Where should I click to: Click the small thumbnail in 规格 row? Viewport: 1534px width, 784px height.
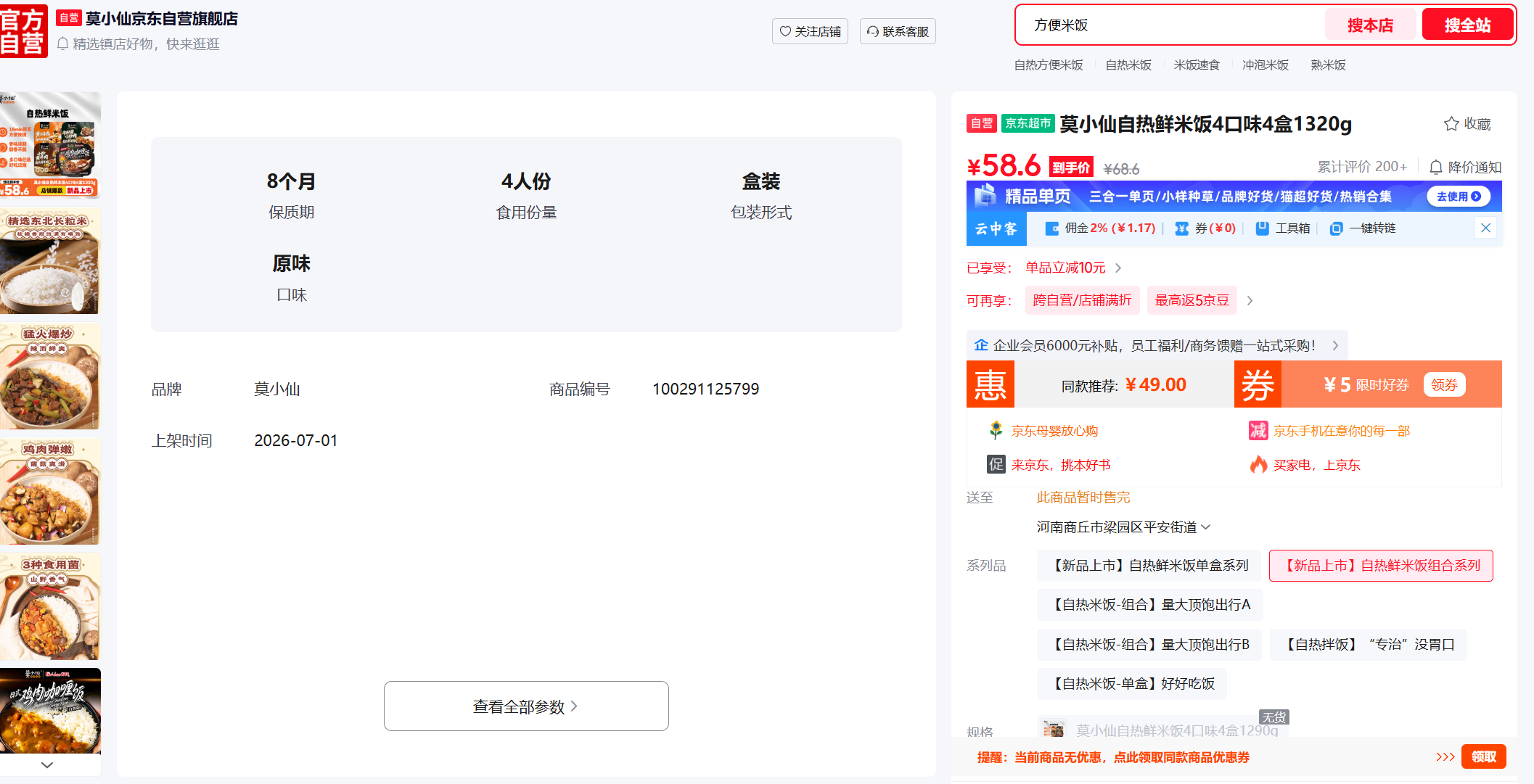click(x=1053, y=728)
